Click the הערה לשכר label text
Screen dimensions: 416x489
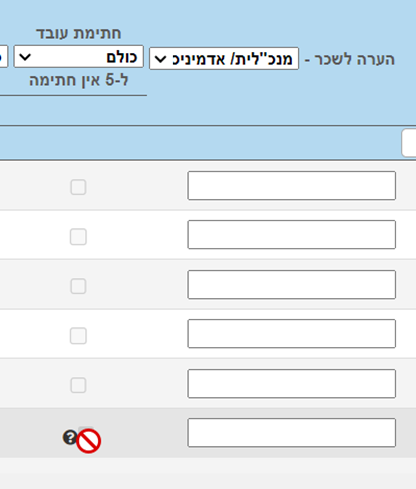[x=355, y=59]
